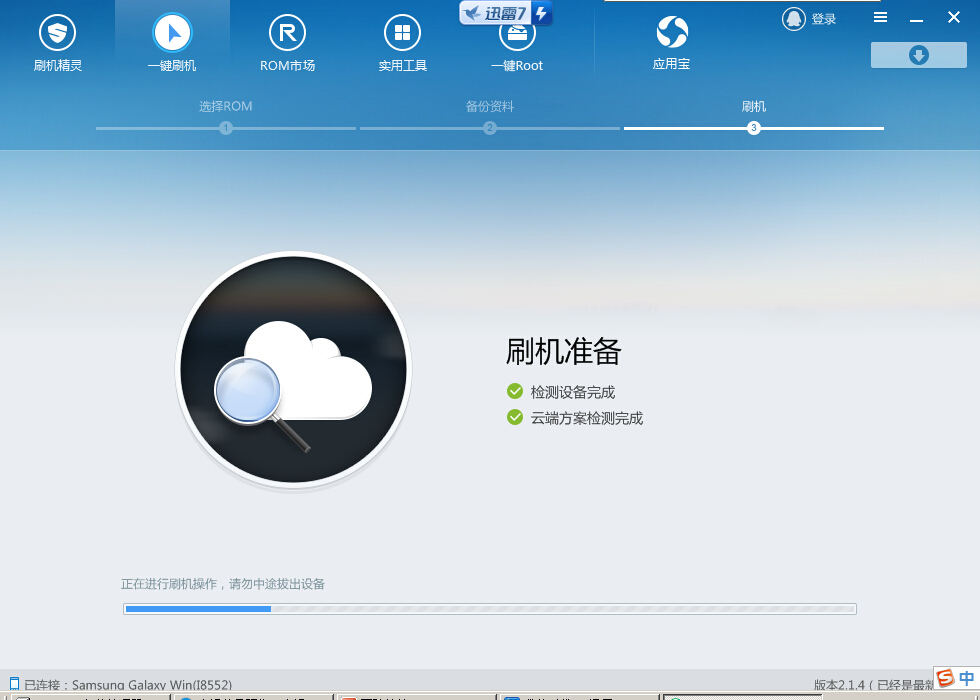This screenshot has width=980, height=700.
Task: Click the cloud magnifier illustration
Action: point(293,370)
